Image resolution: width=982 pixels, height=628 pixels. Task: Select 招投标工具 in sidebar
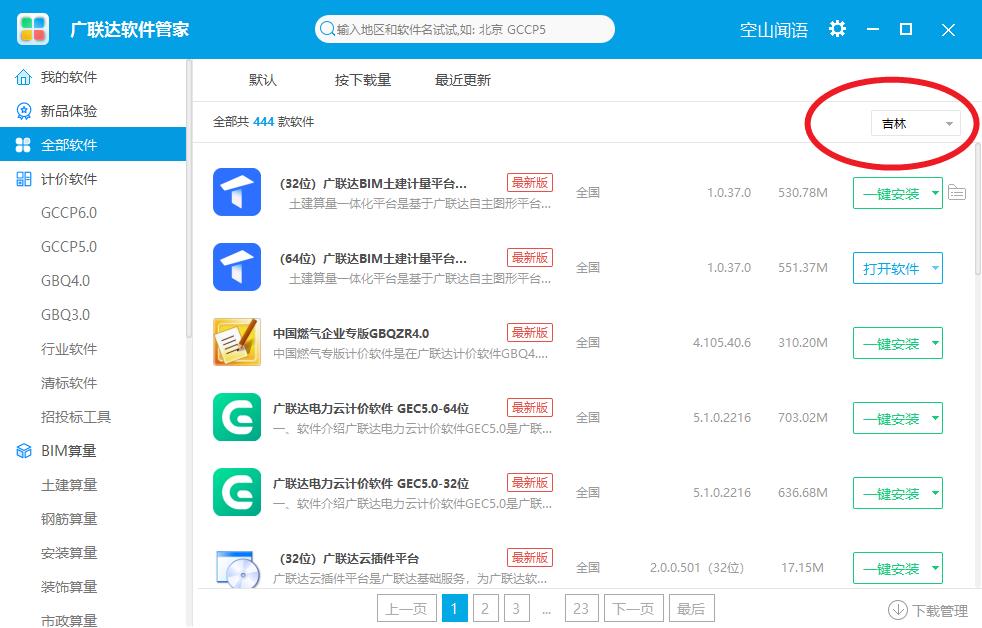tap(76, 416)
